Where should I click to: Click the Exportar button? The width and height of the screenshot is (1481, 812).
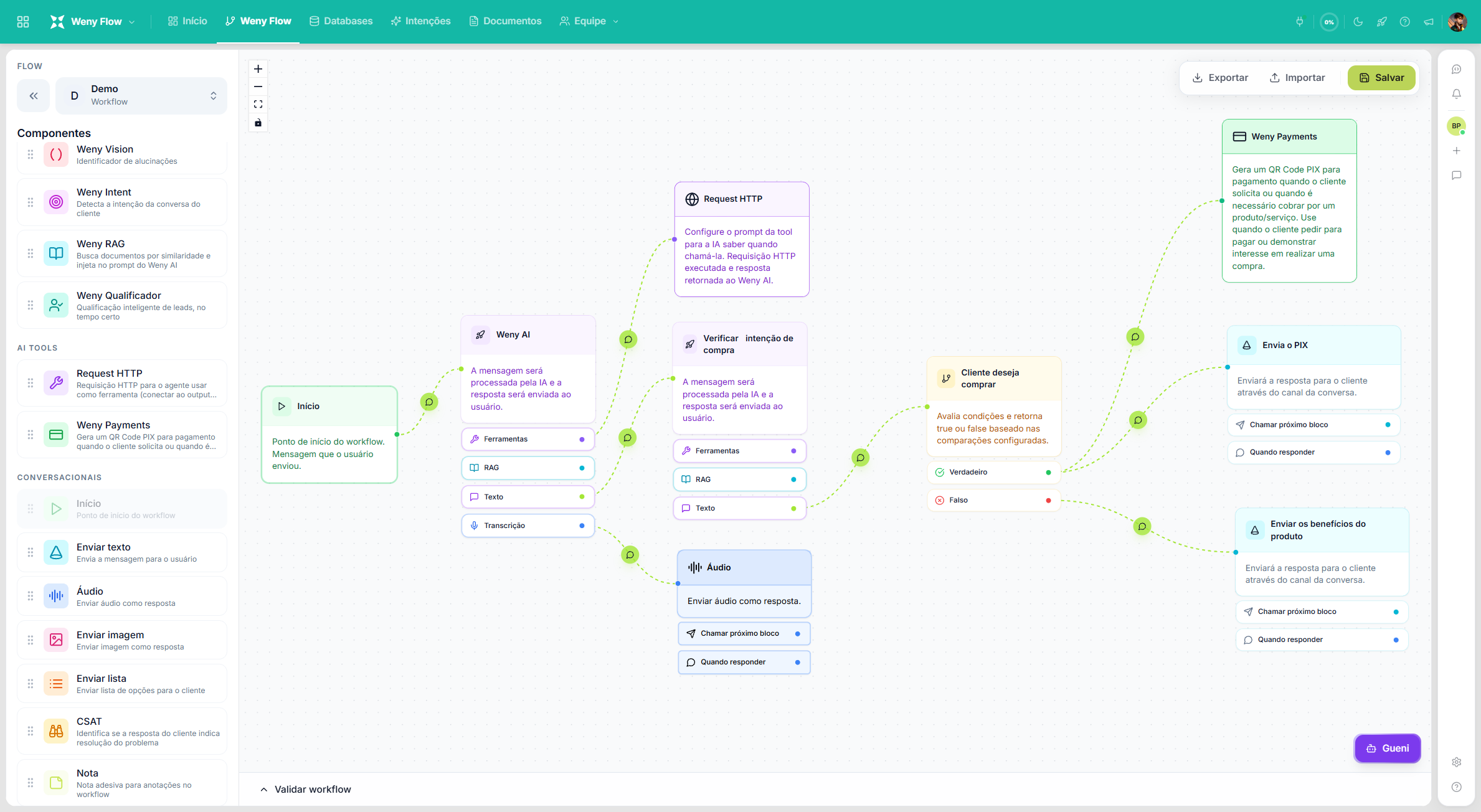[x=1220, y=78]
